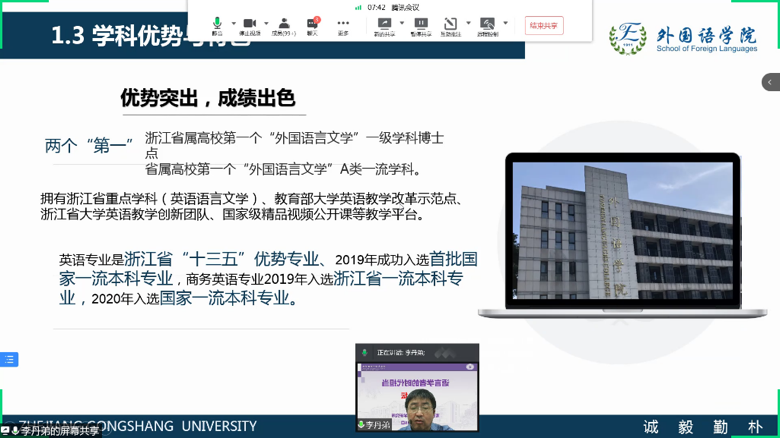Click the blue list icon on left edge
The image size is (780, 438).
8,359
